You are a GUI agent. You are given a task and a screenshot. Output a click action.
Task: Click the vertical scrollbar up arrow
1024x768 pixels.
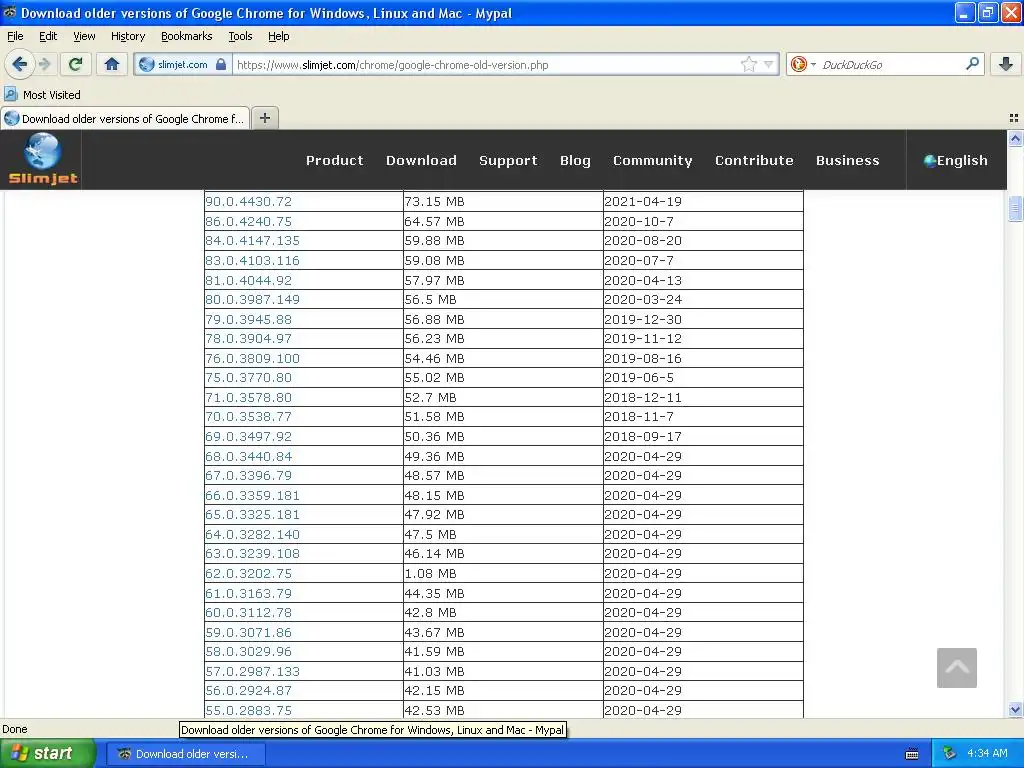(1015, 138)
